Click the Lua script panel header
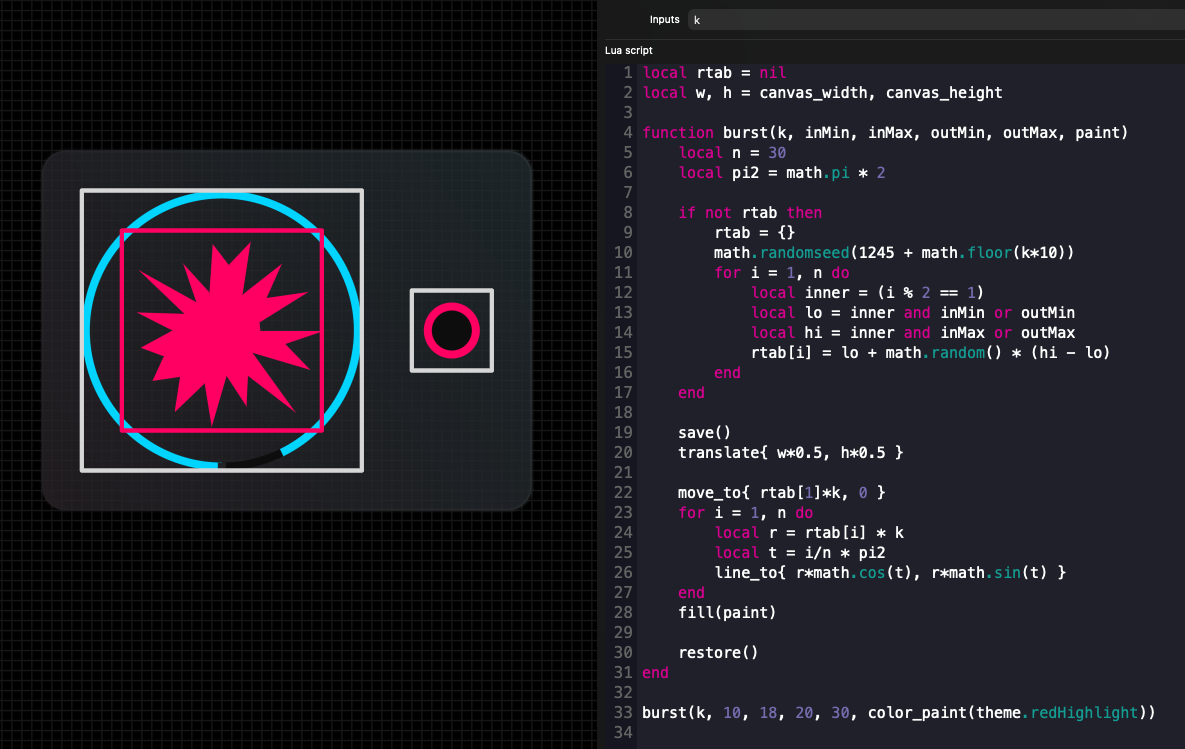 629,50
